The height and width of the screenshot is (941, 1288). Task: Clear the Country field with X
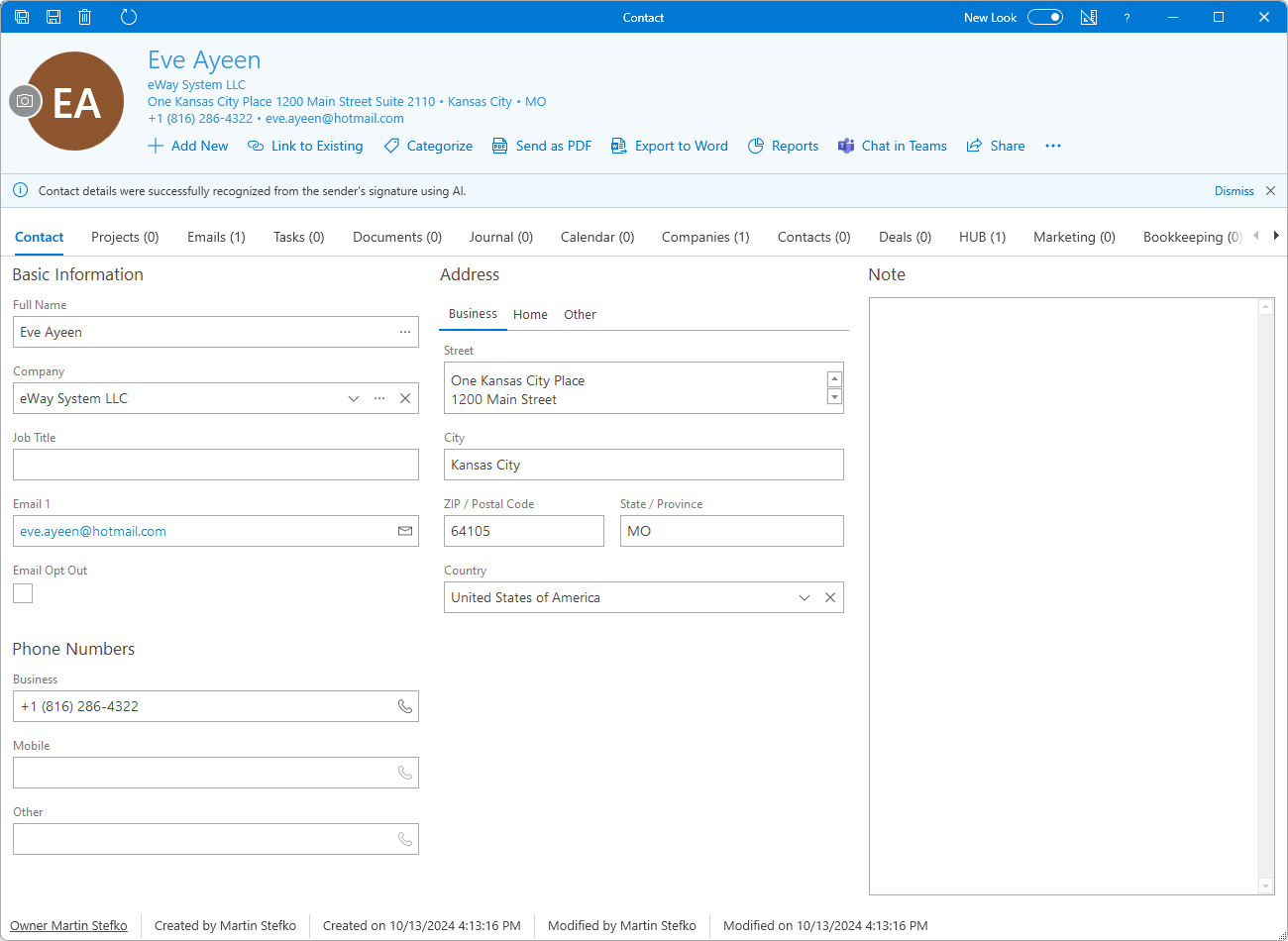[x=830, y=597]
